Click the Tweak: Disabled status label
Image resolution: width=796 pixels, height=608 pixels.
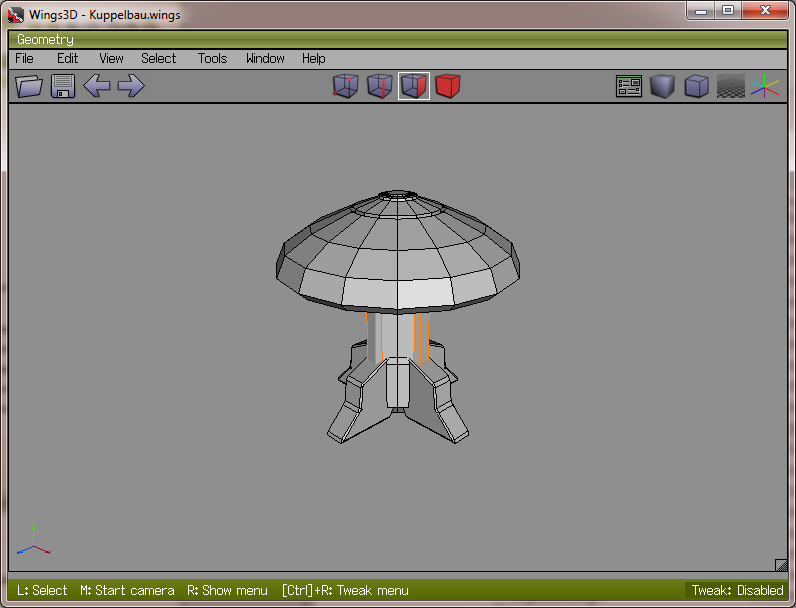(x=737, y=590)
